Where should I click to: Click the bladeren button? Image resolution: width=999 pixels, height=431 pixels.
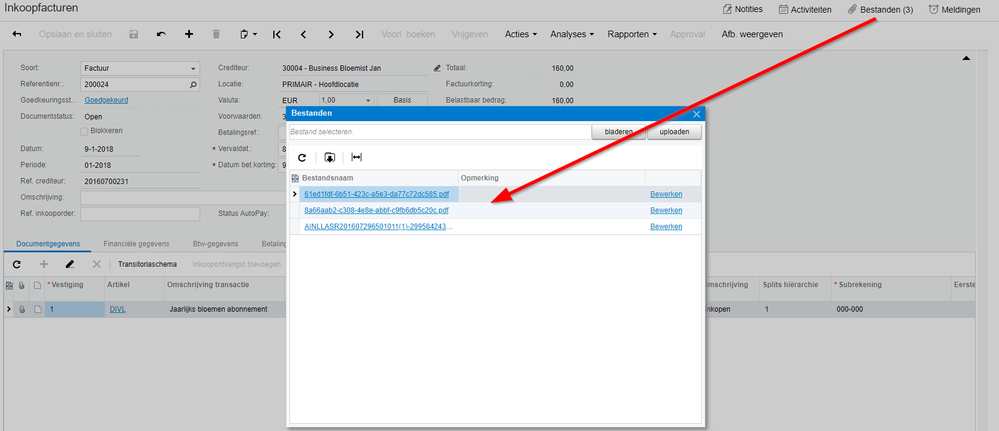tap(618, 132)
